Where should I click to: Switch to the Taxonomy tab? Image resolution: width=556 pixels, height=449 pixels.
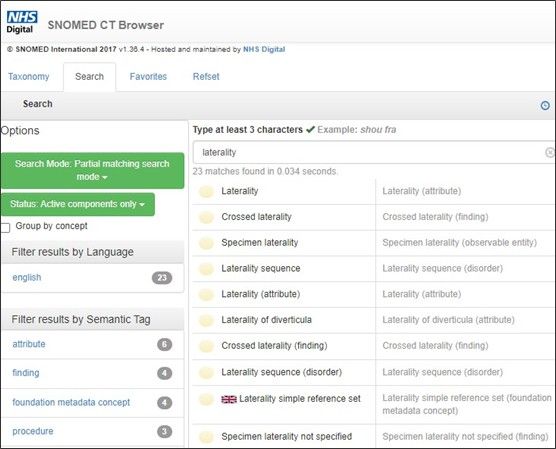tap(29, 77)
